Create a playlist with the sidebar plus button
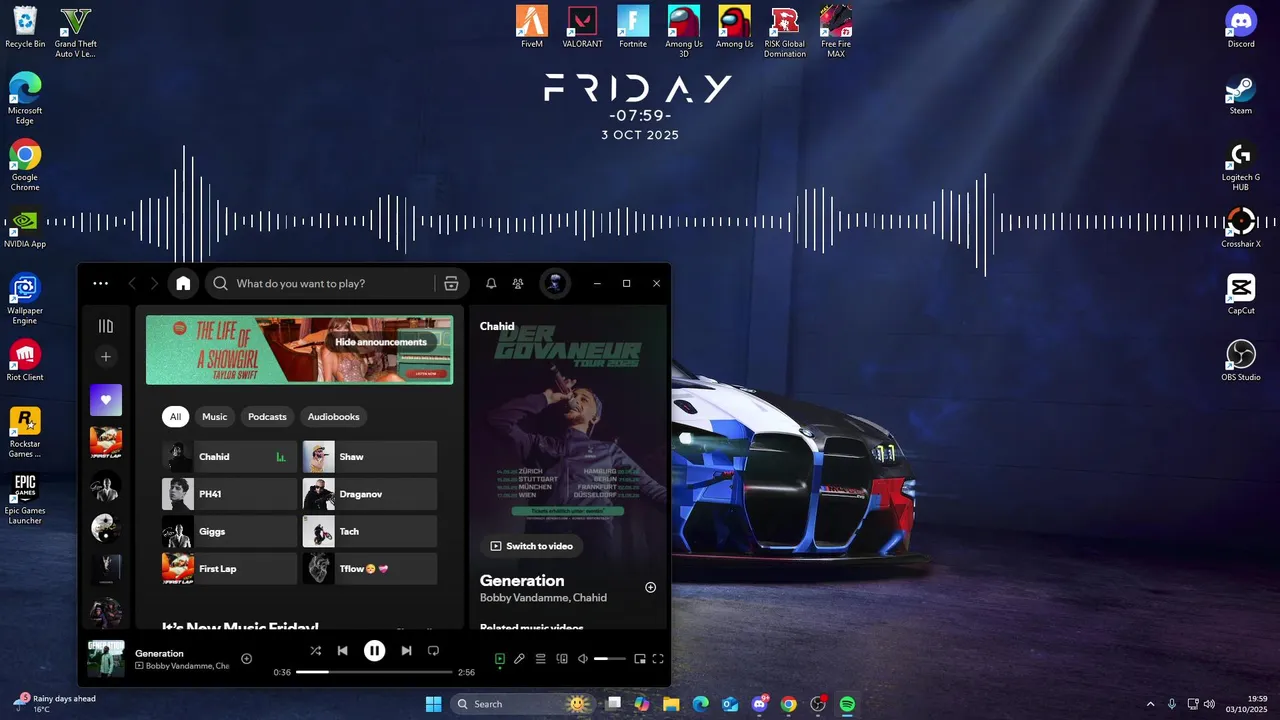Image resolution: width=1280 pixels, height=720 pixels. [x=106, y=356]
